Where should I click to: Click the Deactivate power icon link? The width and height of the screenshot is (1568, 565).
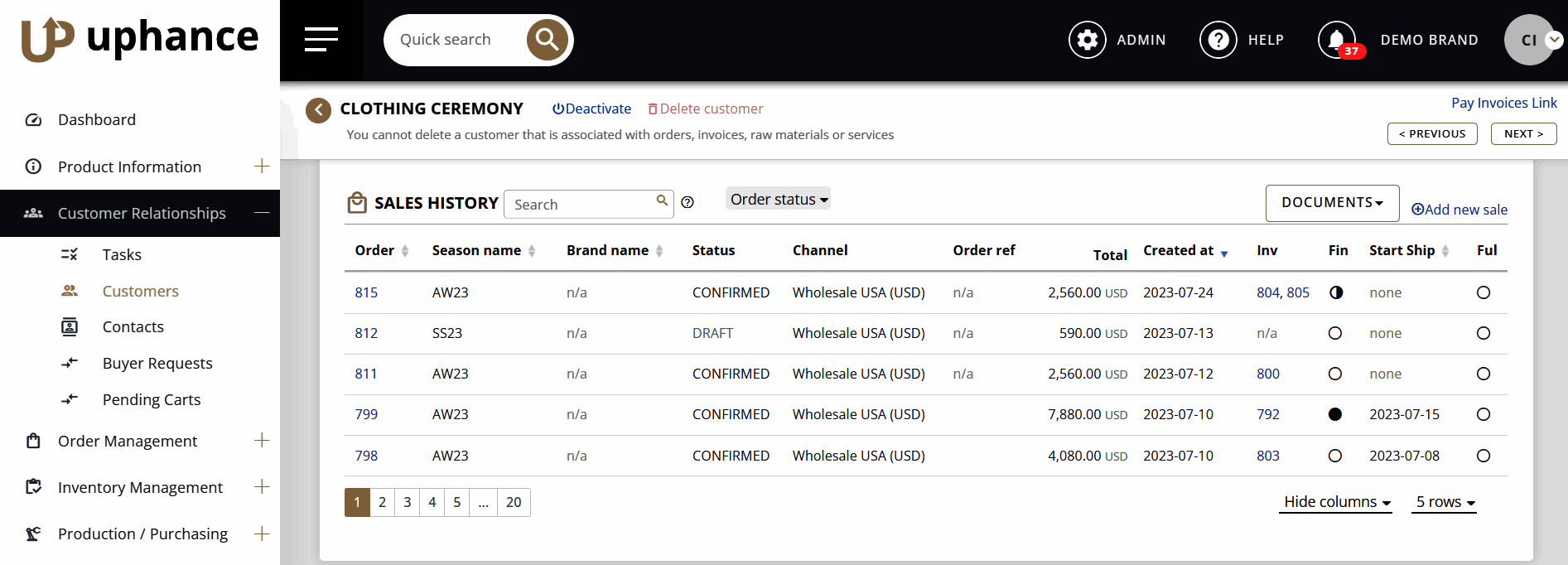[591, 109]
